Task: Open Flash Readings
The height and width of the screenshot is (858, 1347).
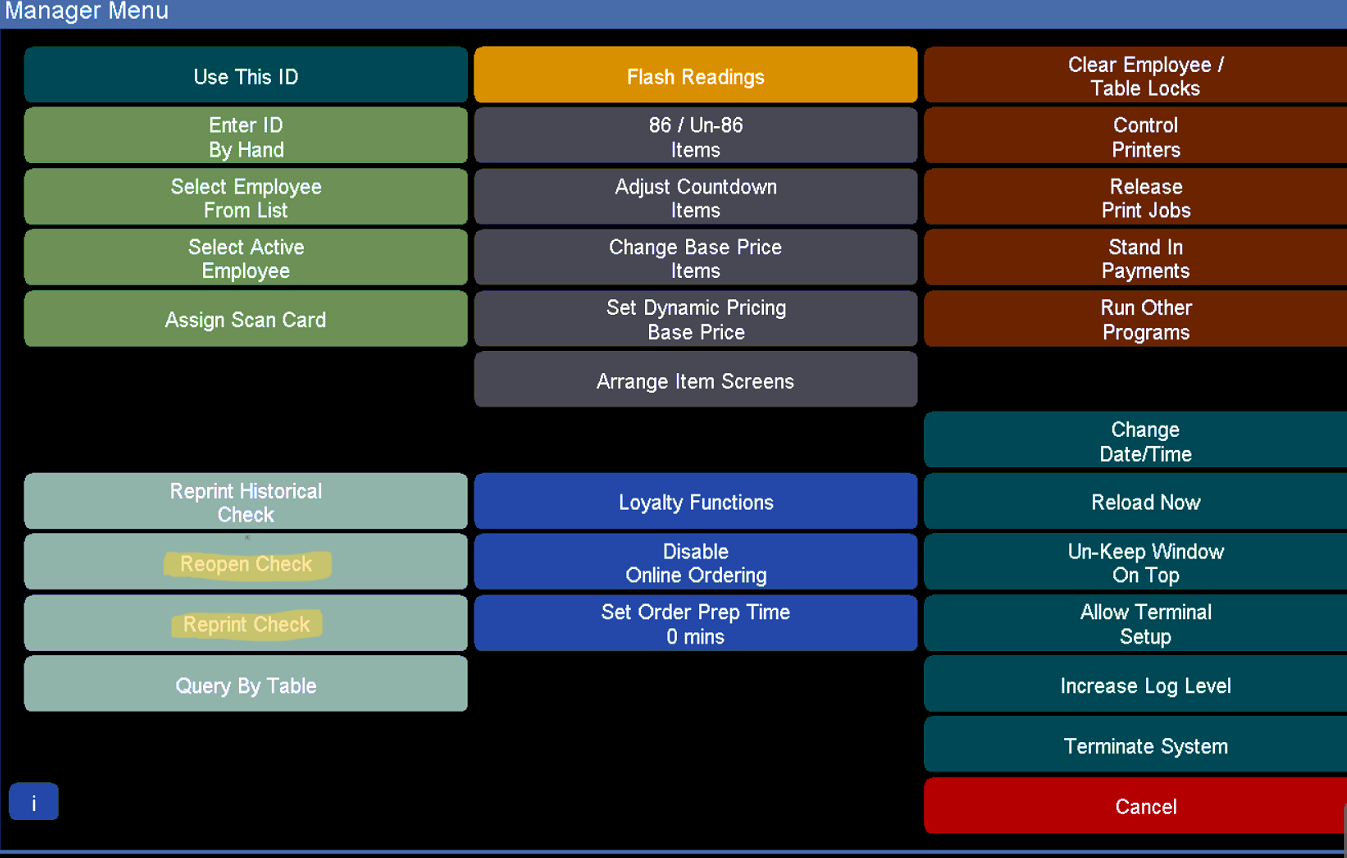Action: point(696,75)
